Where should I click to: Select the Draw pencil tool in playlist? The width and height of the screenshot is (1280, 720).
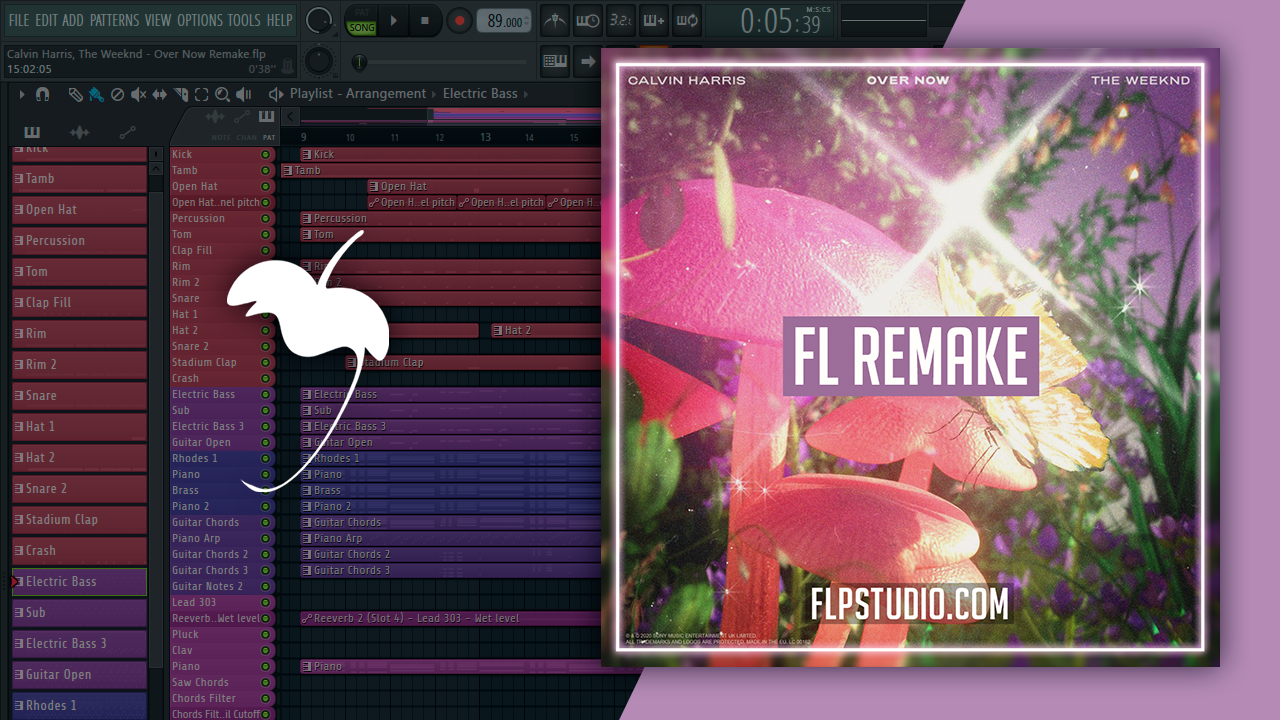coord(75,94)
